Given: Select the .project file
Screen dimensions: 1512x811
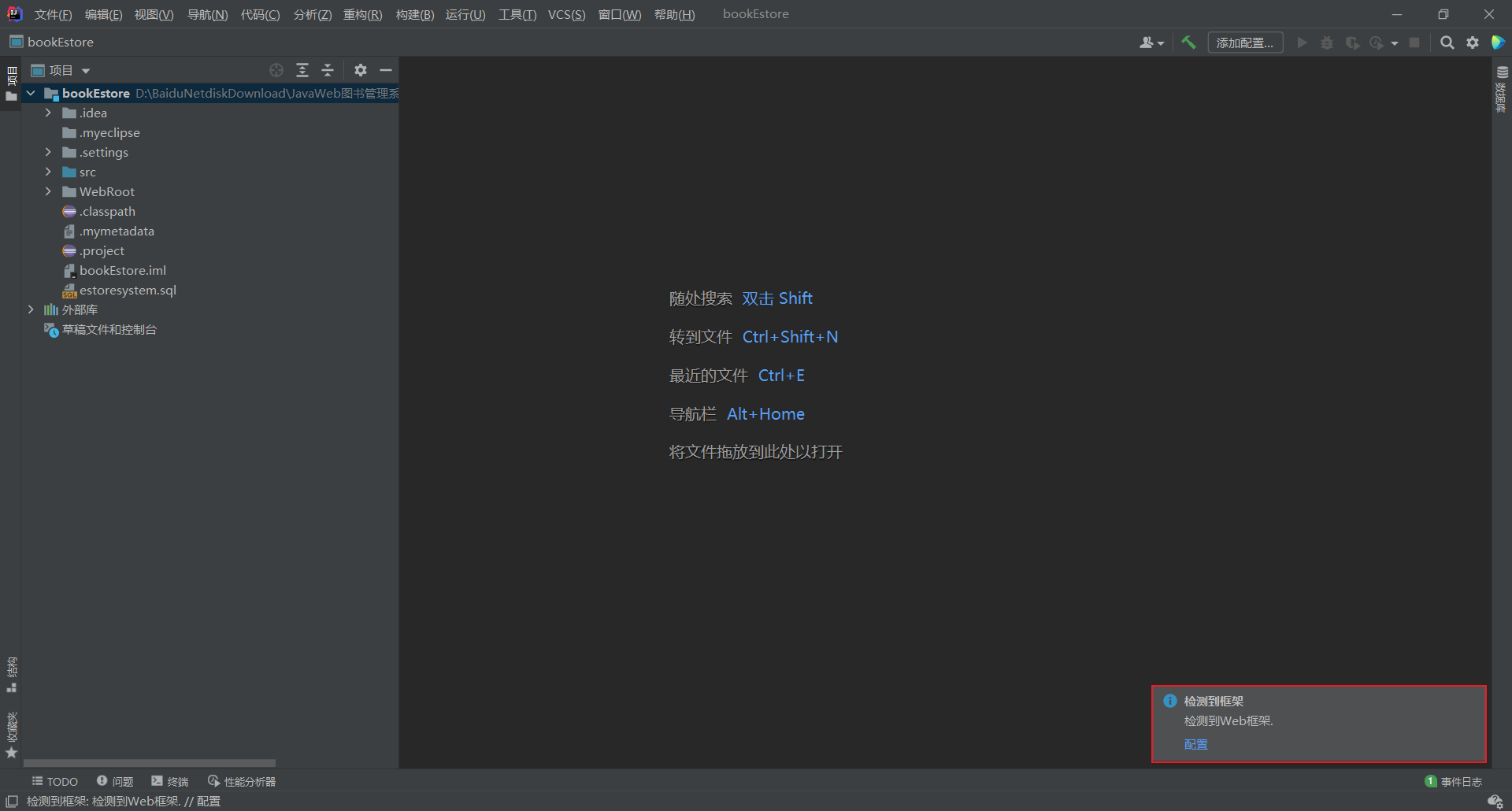Looking at the screenshot, I should tap(102, 250).
